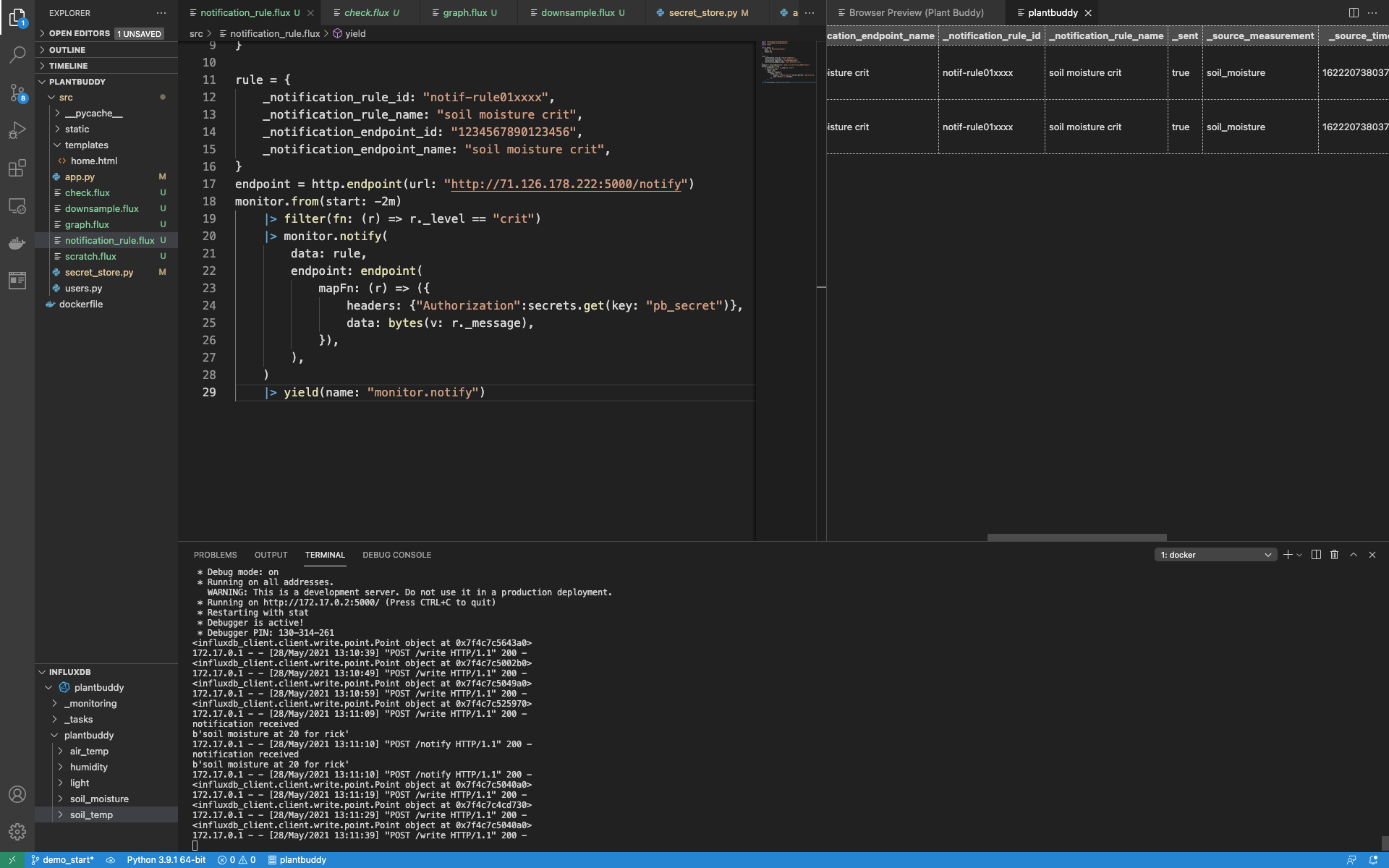Screen dimensions: 1389x868
Task: Open feedback icon in status bar
Action: click(x=1351, y=860)
